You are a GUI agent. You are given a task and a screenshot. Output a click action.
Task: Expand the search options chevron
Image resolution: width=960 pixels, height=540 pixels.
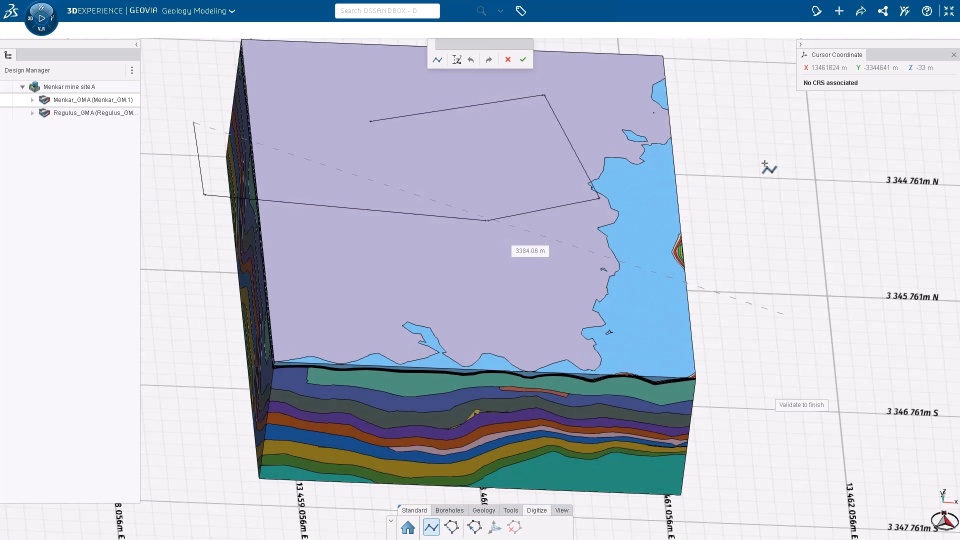point(500,11)
